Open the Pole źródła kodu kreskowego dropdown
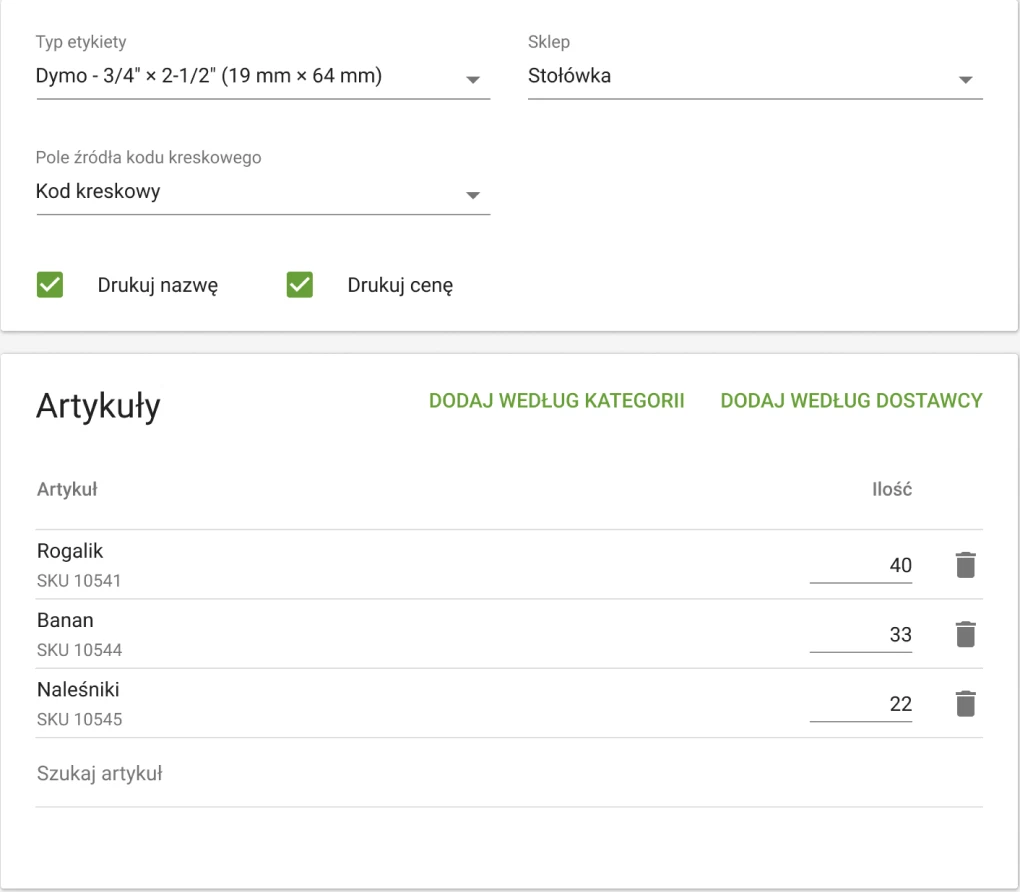Viewport: 1020px width, 892px height. pyautogui.click(x=262, y=192)
